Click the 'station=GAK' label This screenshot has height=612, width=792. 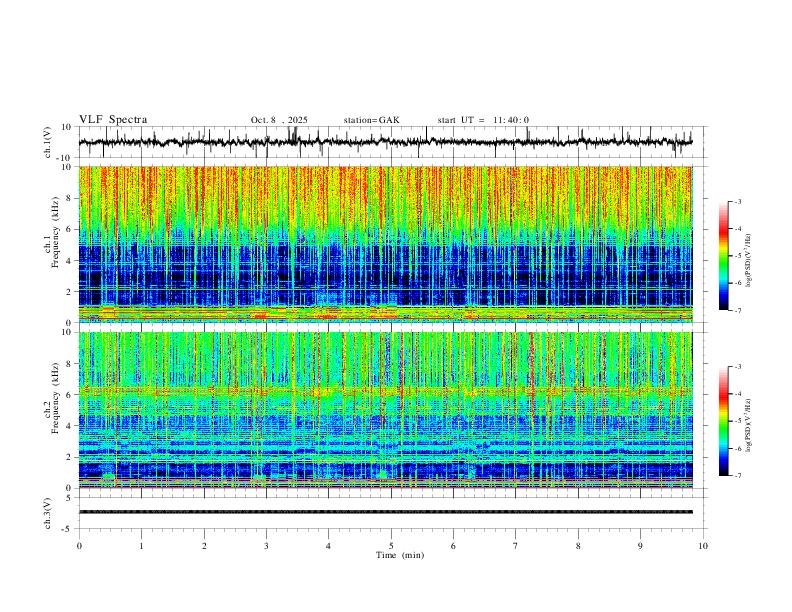coord(371,120)
